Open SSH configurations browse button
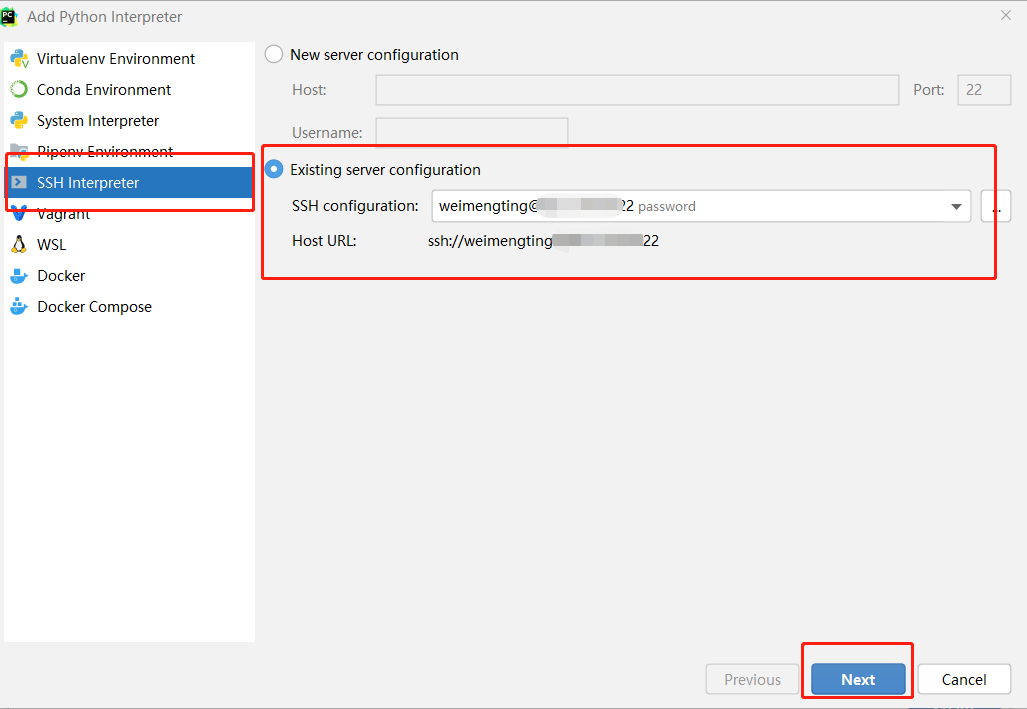The width and height of the screenshot is (1027, 709). pyautogui.click(x=996, y=206)
